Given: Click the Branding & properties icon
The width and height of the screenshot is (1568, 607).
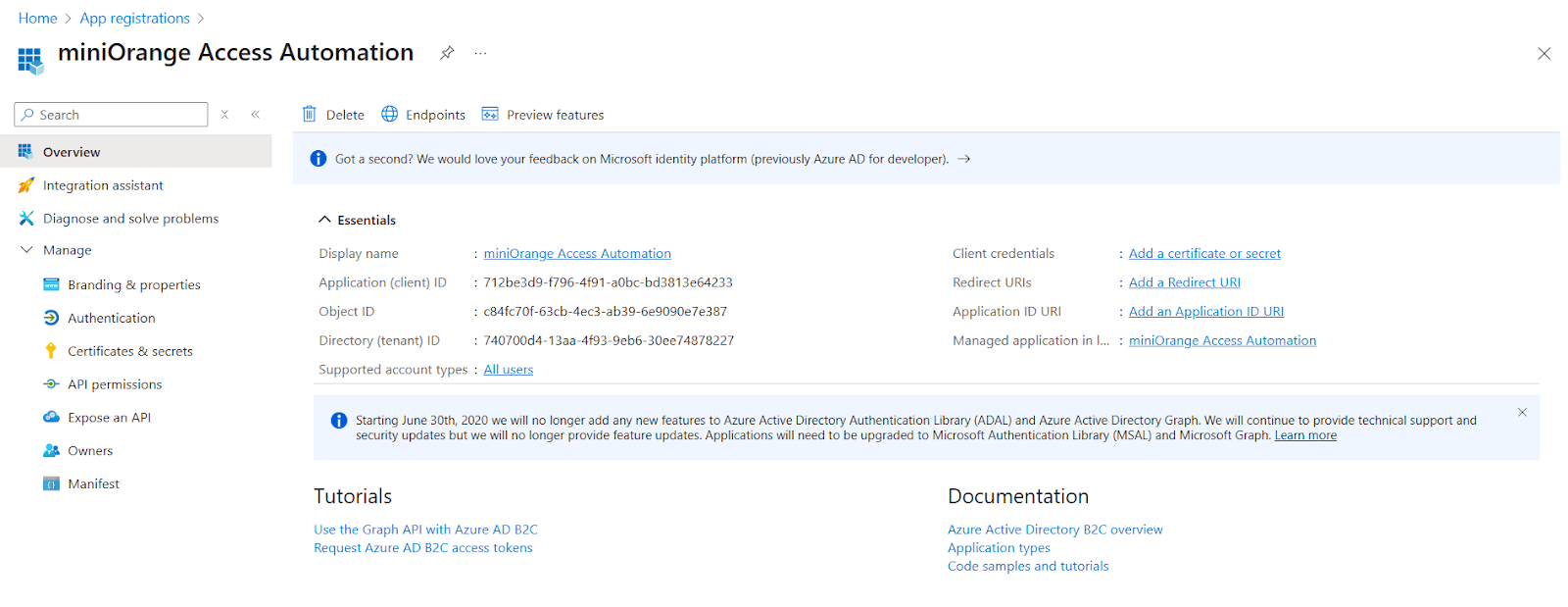Looking at the screenshot, I should click(51, 284).
